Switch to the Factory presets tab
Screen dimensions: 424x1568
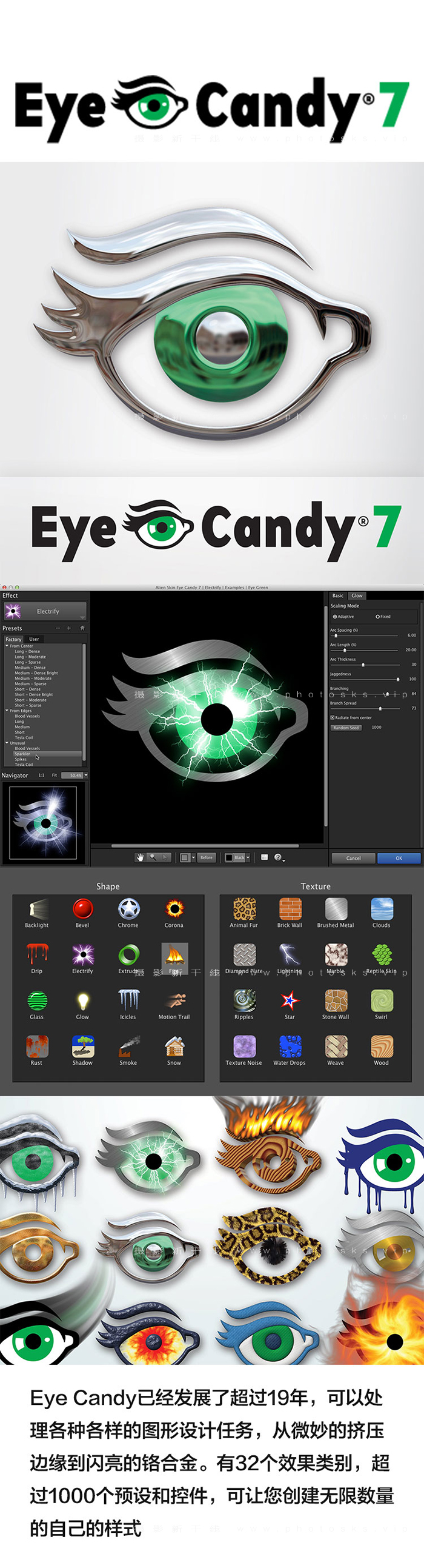coord(13,639)
